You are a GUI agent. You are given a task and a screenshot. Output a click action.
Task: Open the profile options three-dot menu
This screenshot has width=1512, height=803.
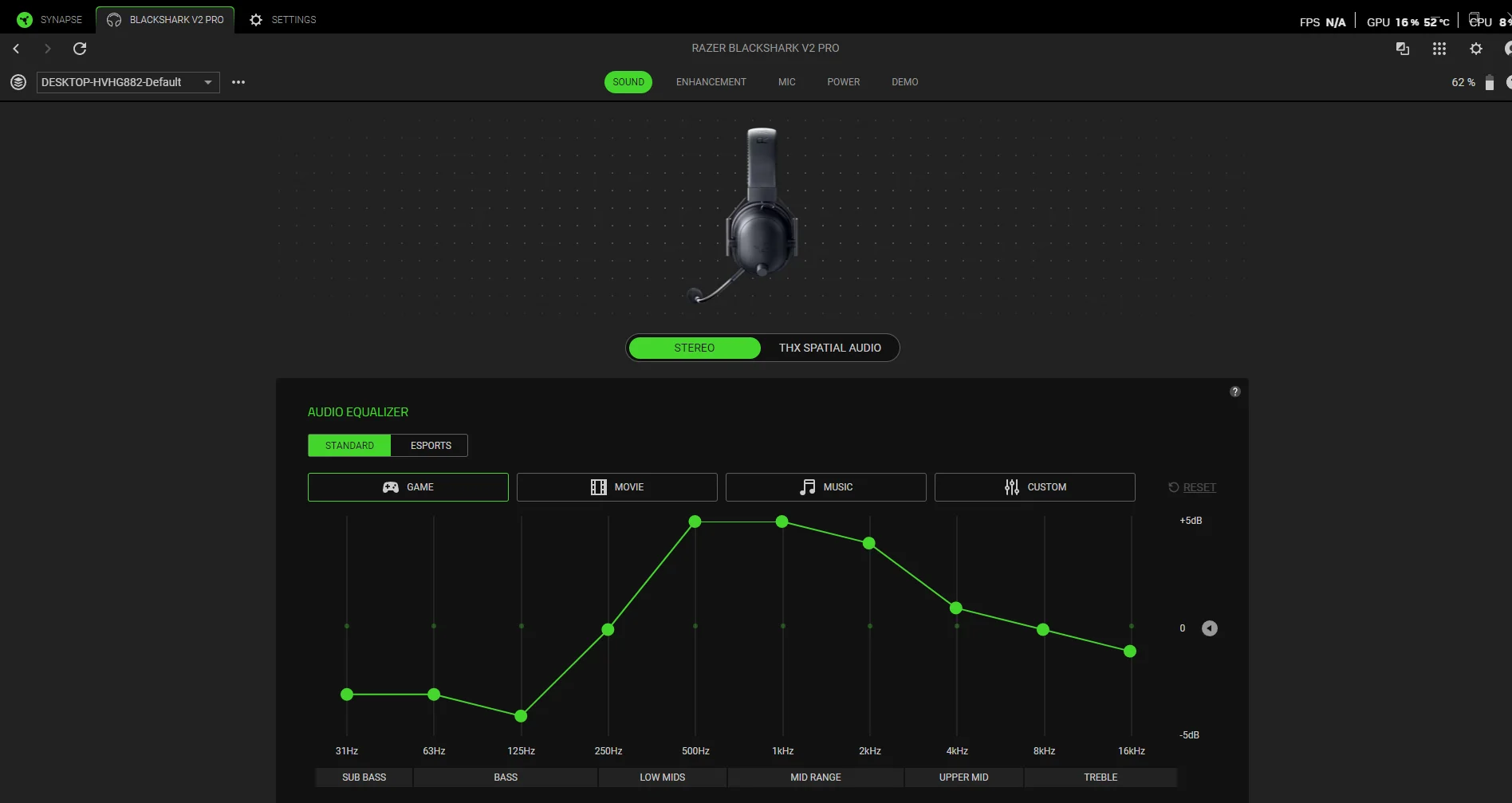pyautogui.click(x=238, y=82)
